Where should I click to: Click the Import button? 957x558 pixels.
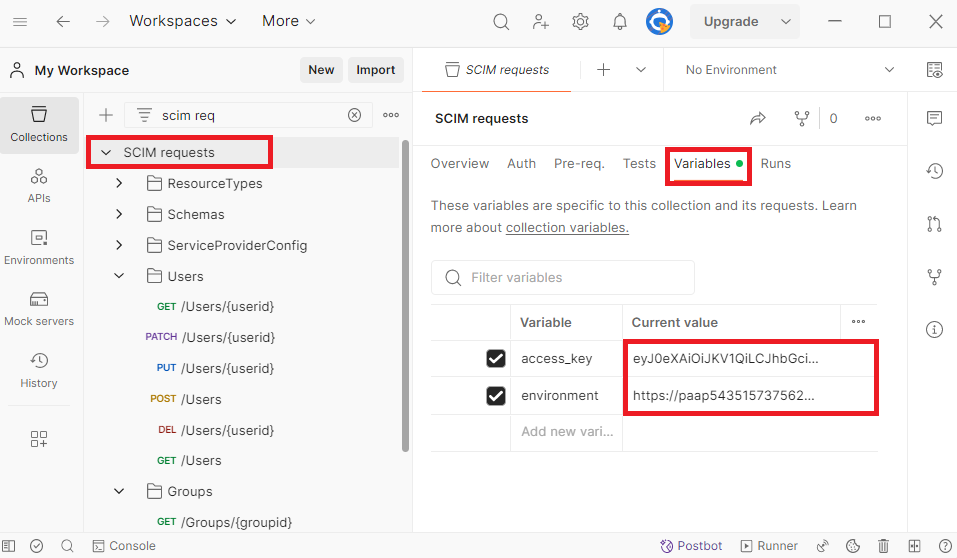tap(376, 70)
